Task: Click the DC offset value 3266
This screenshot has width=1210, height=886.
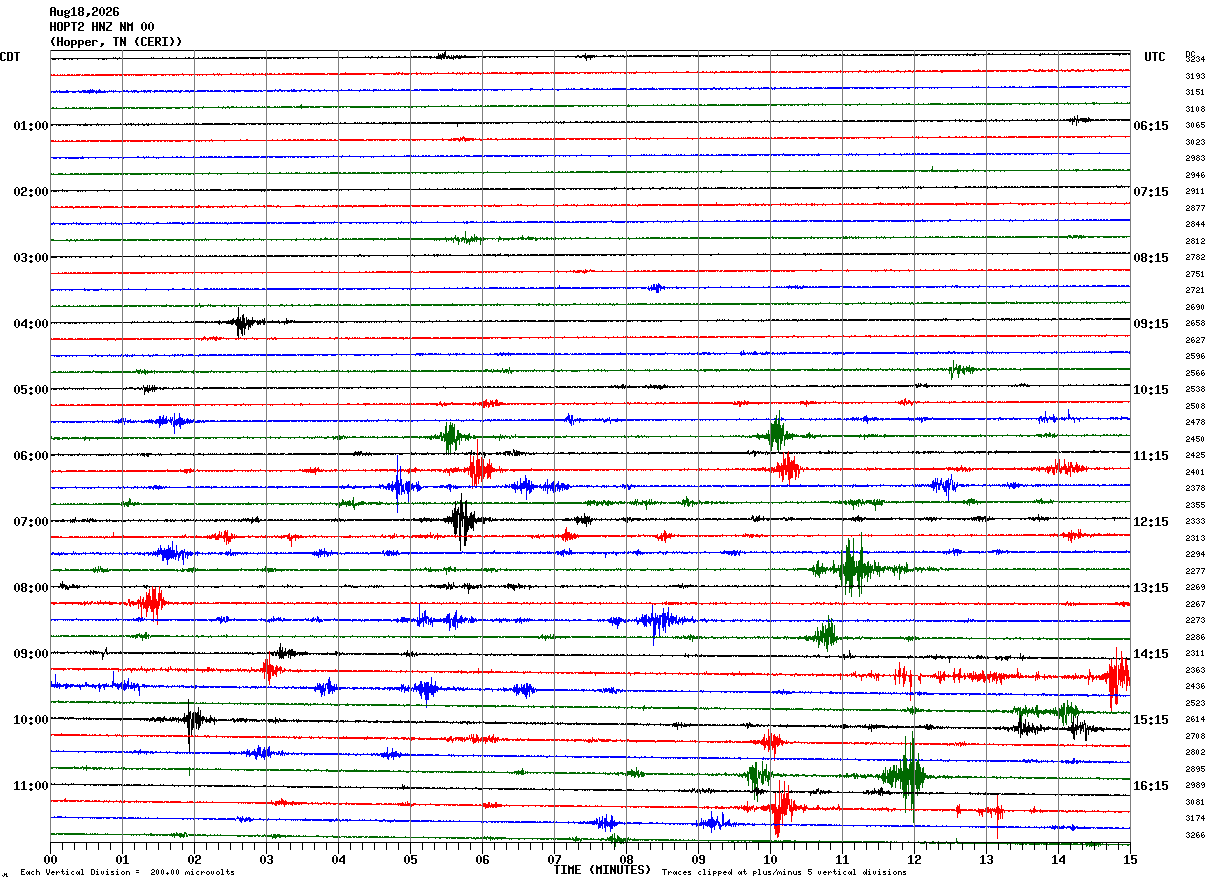Action: (1195, 835)
